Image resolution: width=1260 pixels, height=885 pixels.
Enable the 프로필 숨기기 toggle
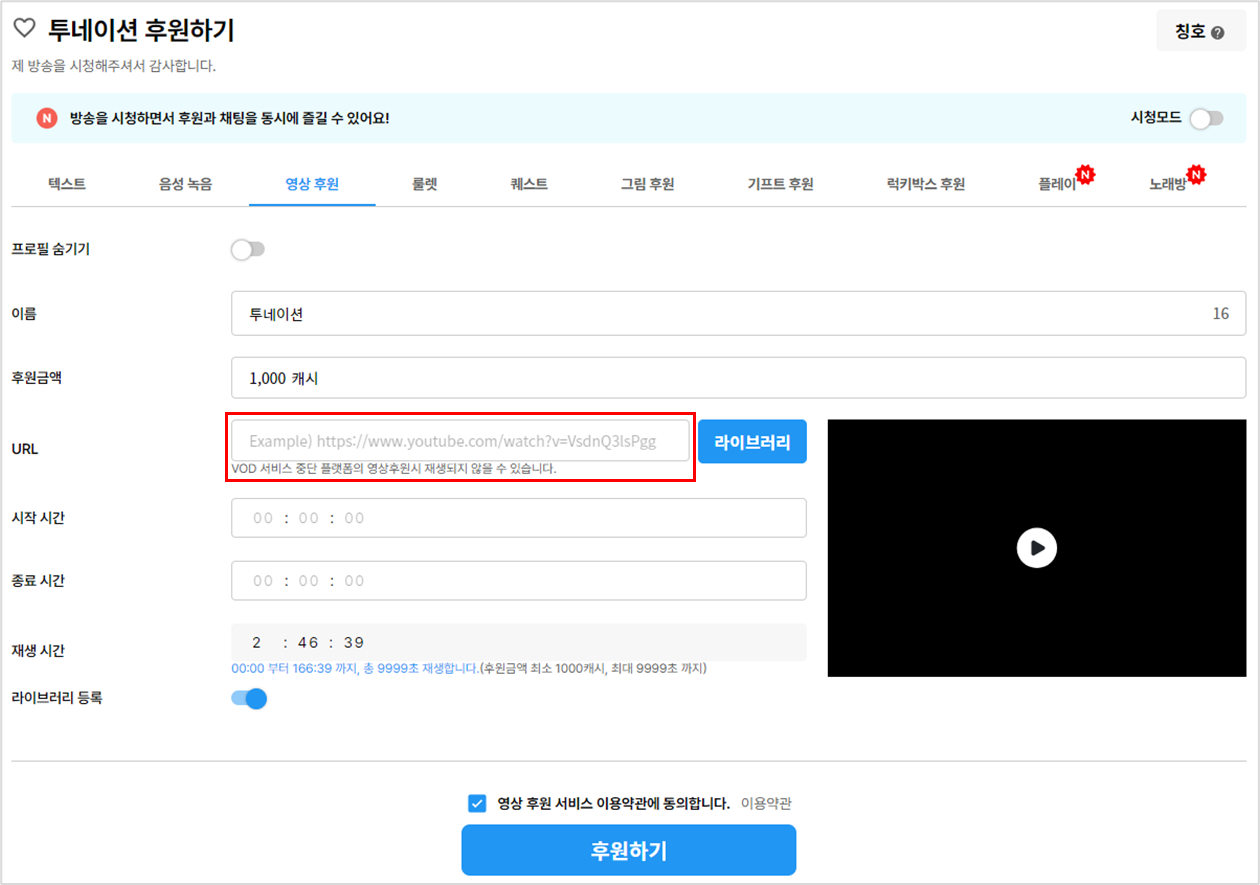pos(247,249)
